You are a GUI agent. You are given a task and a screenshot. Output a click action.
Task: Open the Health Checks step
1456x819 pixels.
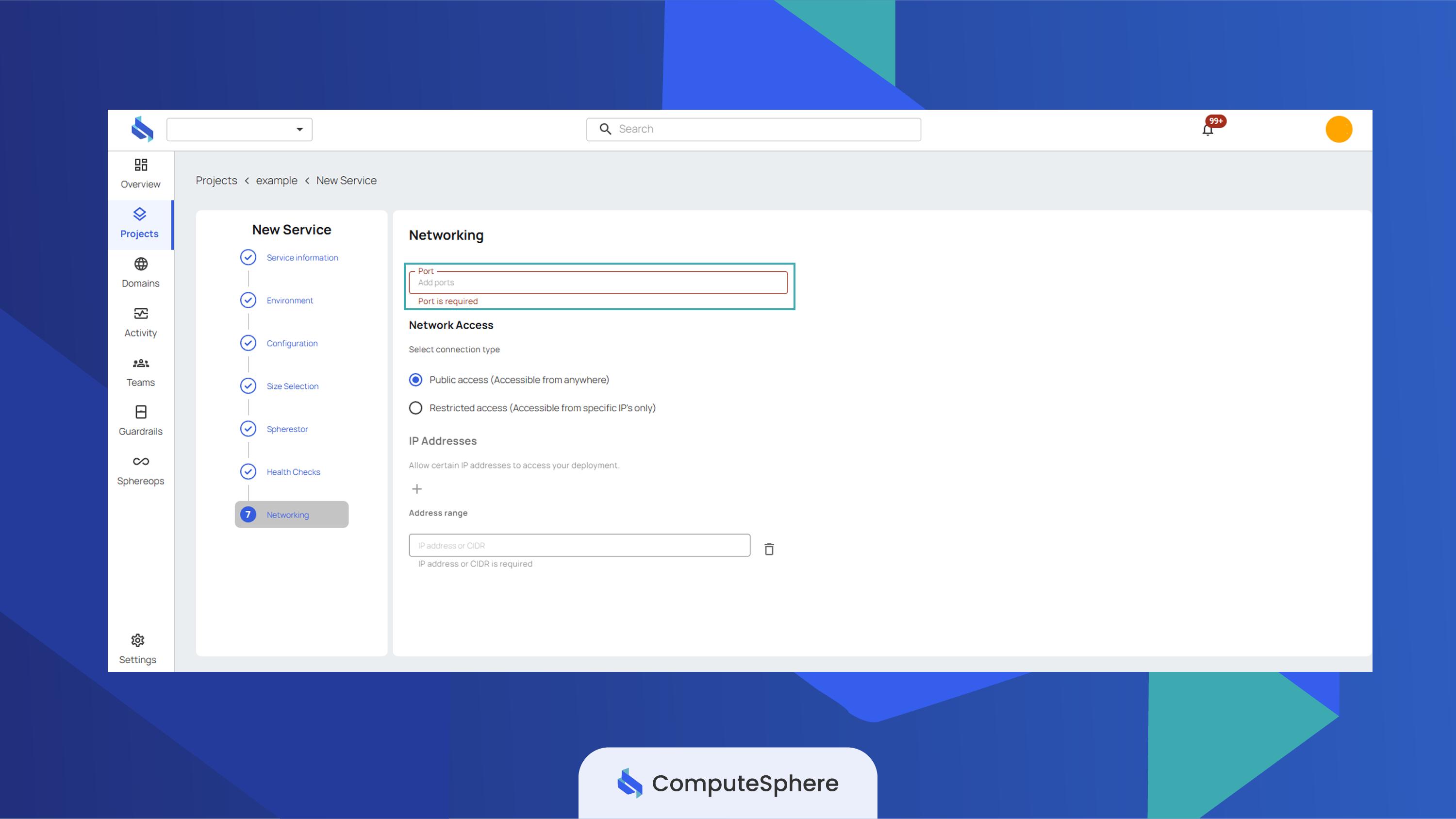coord(293,472)
